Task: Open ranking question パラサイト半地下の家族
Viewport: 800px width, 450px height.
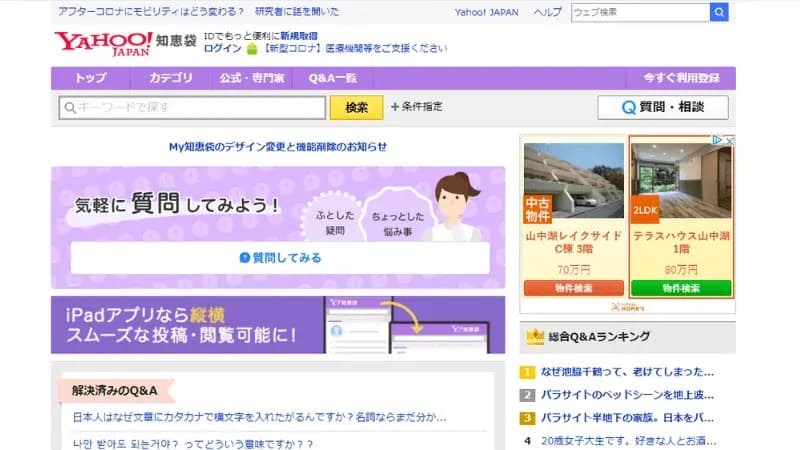Action: click(x=627, y=418)
